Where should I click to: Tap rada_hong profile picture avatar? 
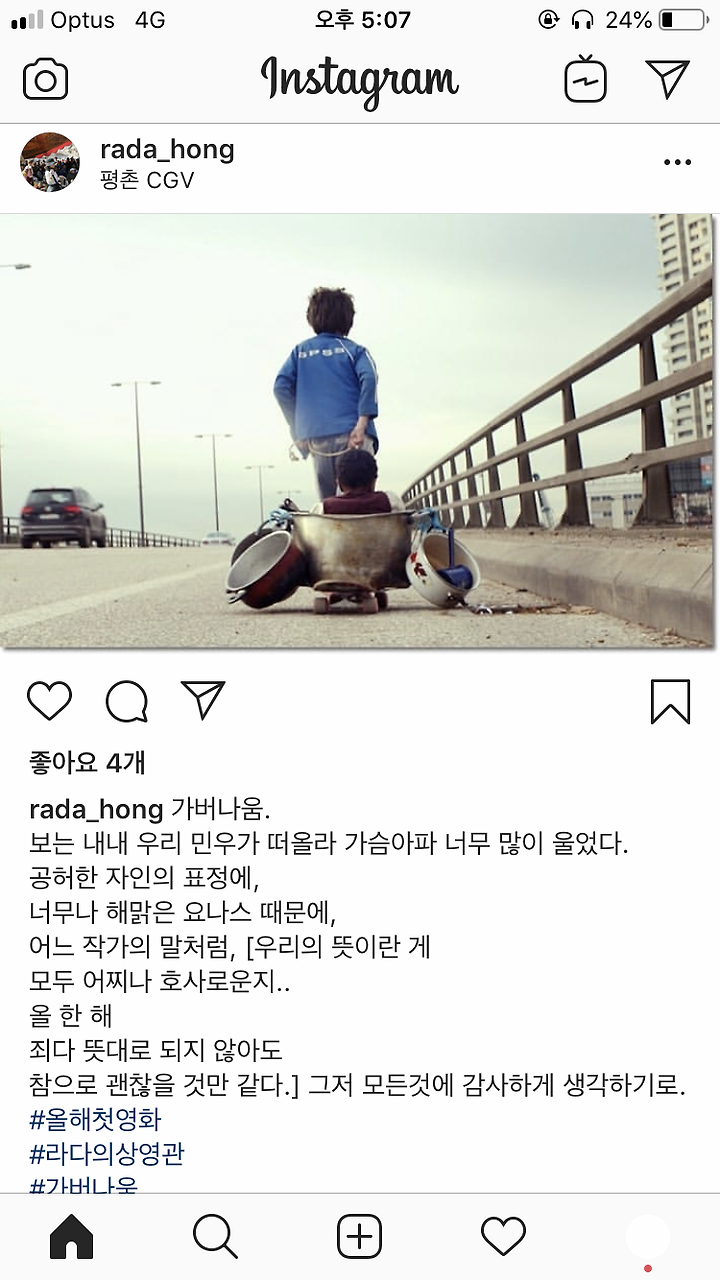tap(49, 162)
